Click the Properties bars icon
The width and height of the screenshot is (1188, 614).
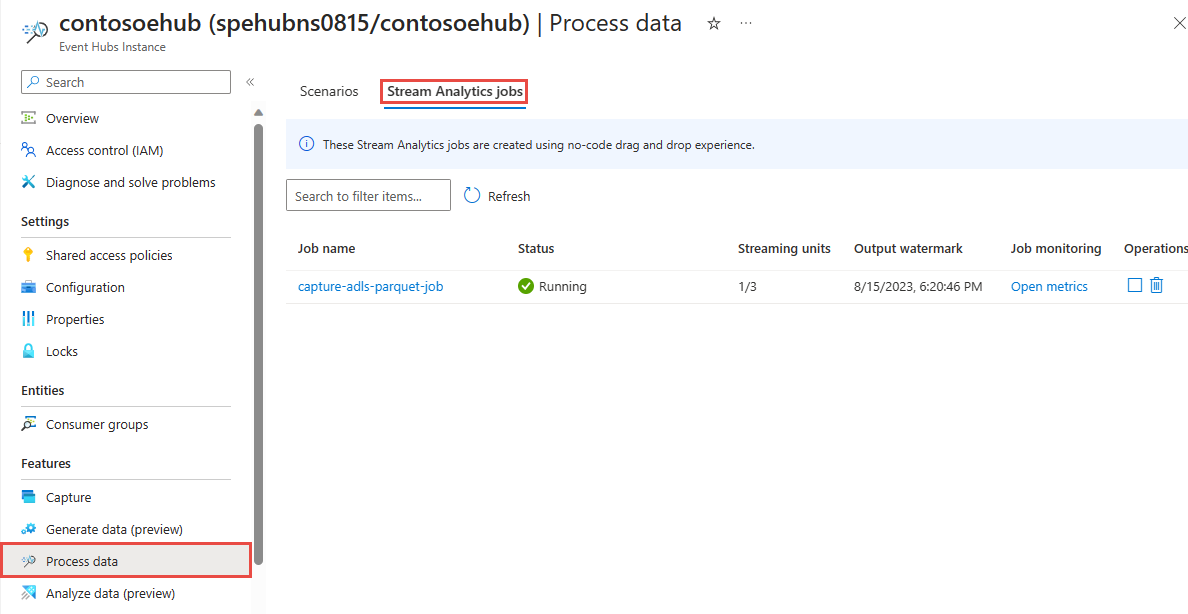pyautogui.click(x=29, y=319)
